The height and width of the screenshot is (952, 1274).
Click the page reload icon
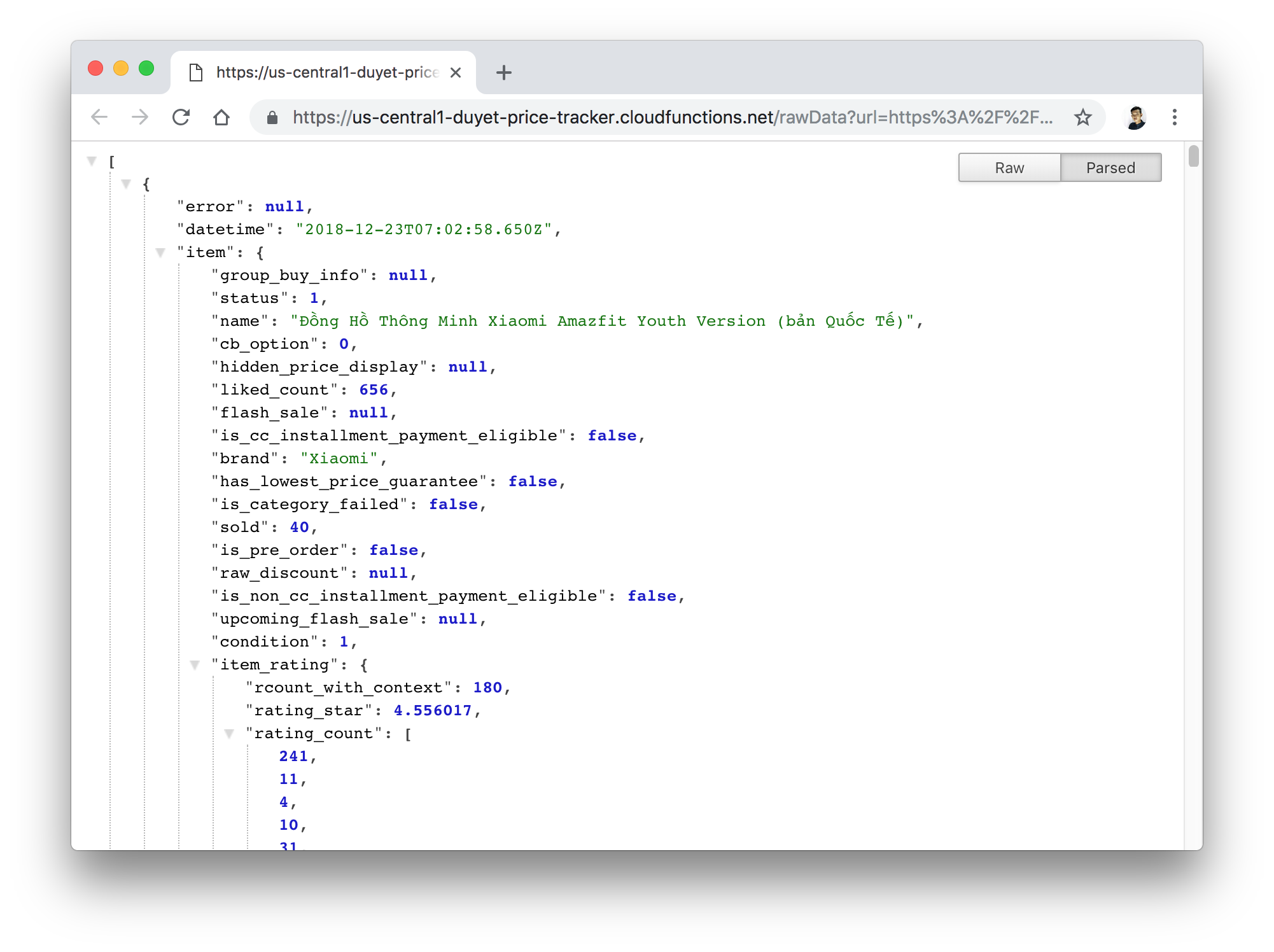183,118
